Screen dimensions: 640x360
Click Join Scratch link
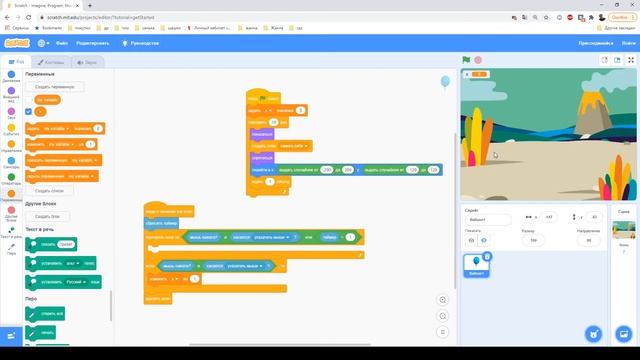596,43
